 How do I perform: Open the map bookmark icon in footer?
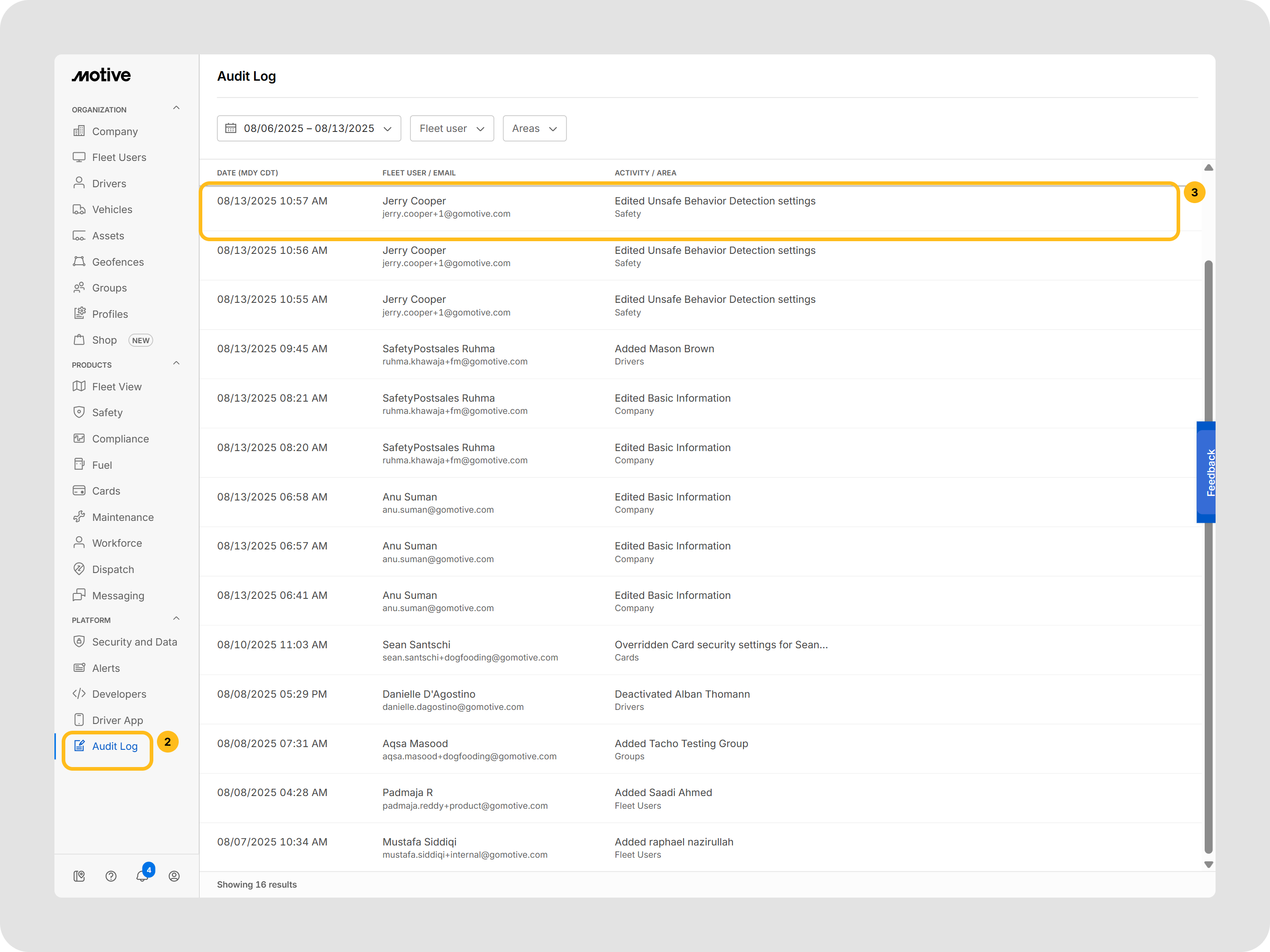(79, 876)
